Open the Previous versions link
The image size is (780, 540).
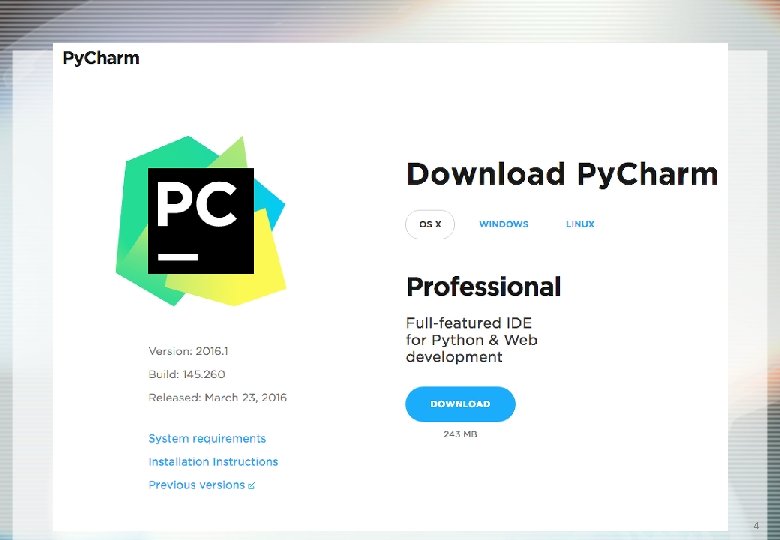(196, 485)
